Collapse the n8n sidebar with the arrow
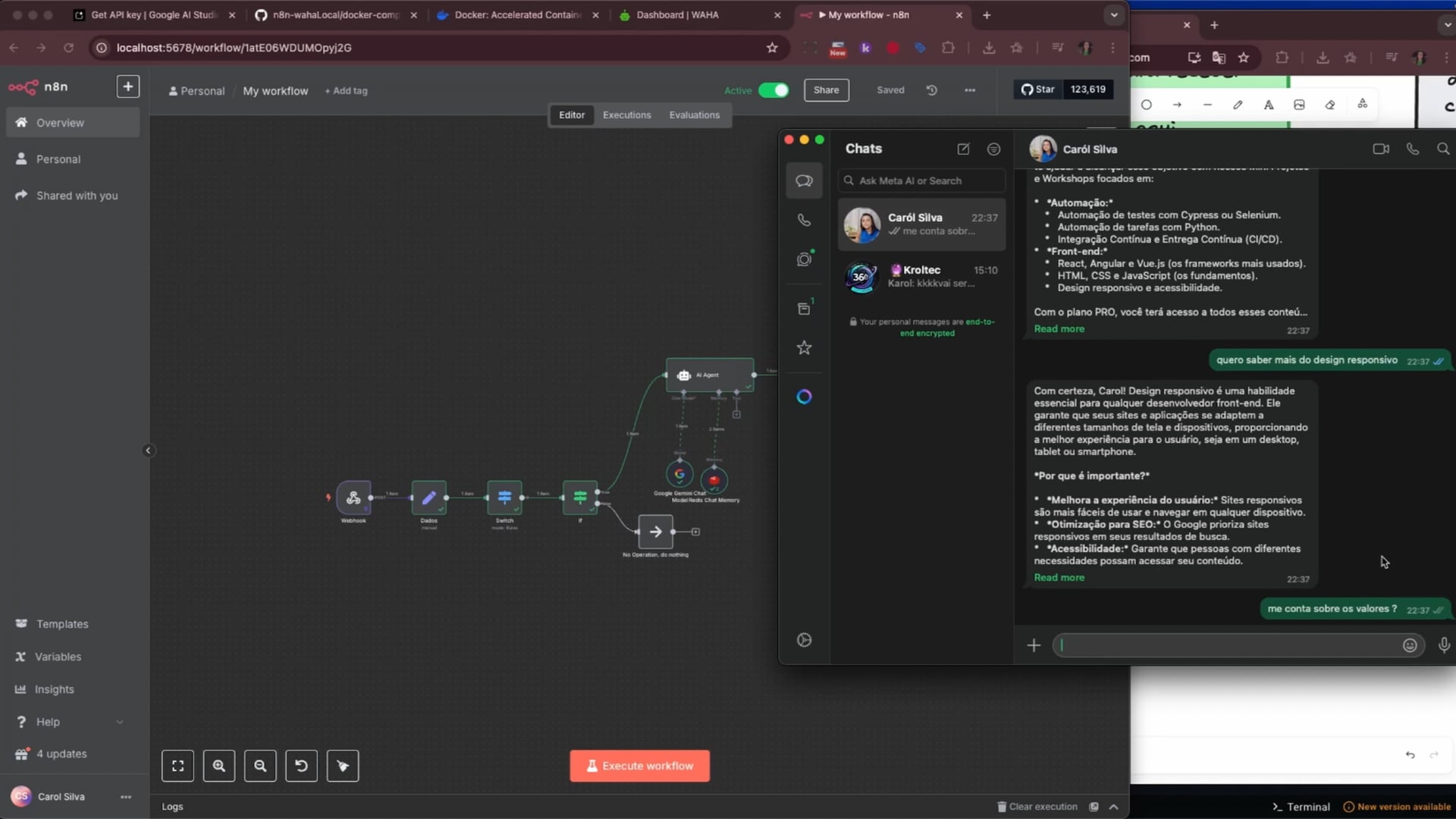 (x=148, y=450)
